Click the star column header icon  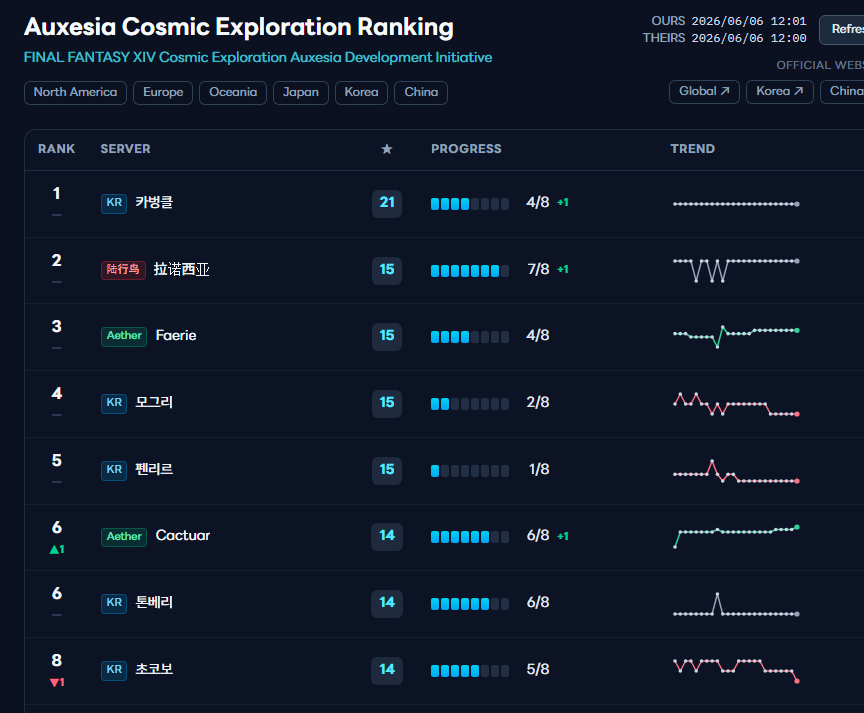coord(387,149)
